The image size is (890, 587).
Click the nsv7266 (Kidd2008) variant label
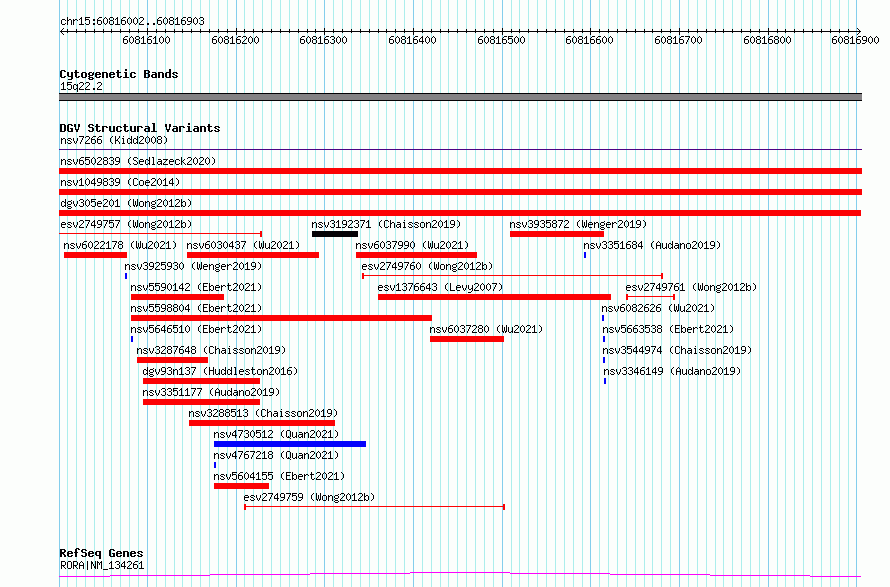(114, 140)
